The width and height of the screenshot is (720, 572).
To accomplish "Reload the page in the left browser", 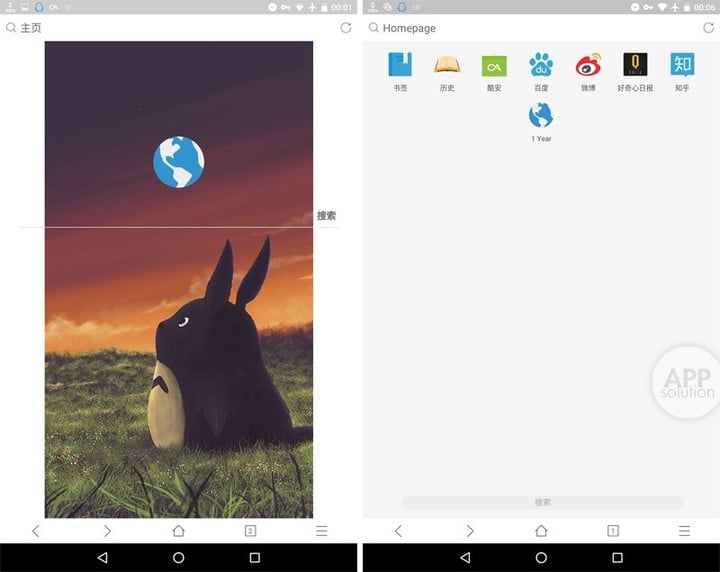I will [x=346, y=28].
